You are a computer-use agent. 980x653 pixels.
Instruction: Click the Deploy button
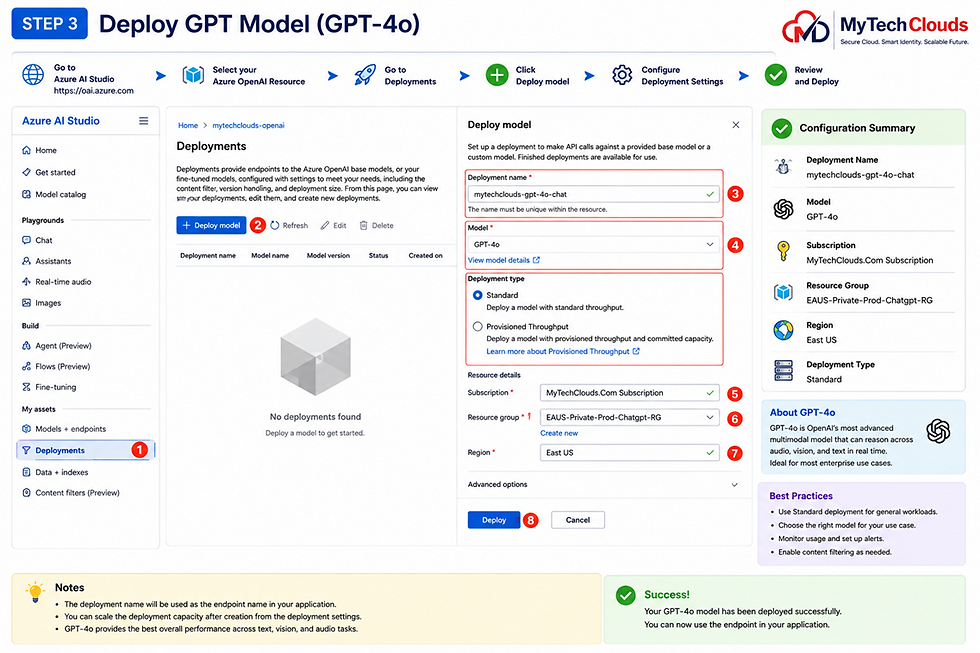(x=494, y=520)
